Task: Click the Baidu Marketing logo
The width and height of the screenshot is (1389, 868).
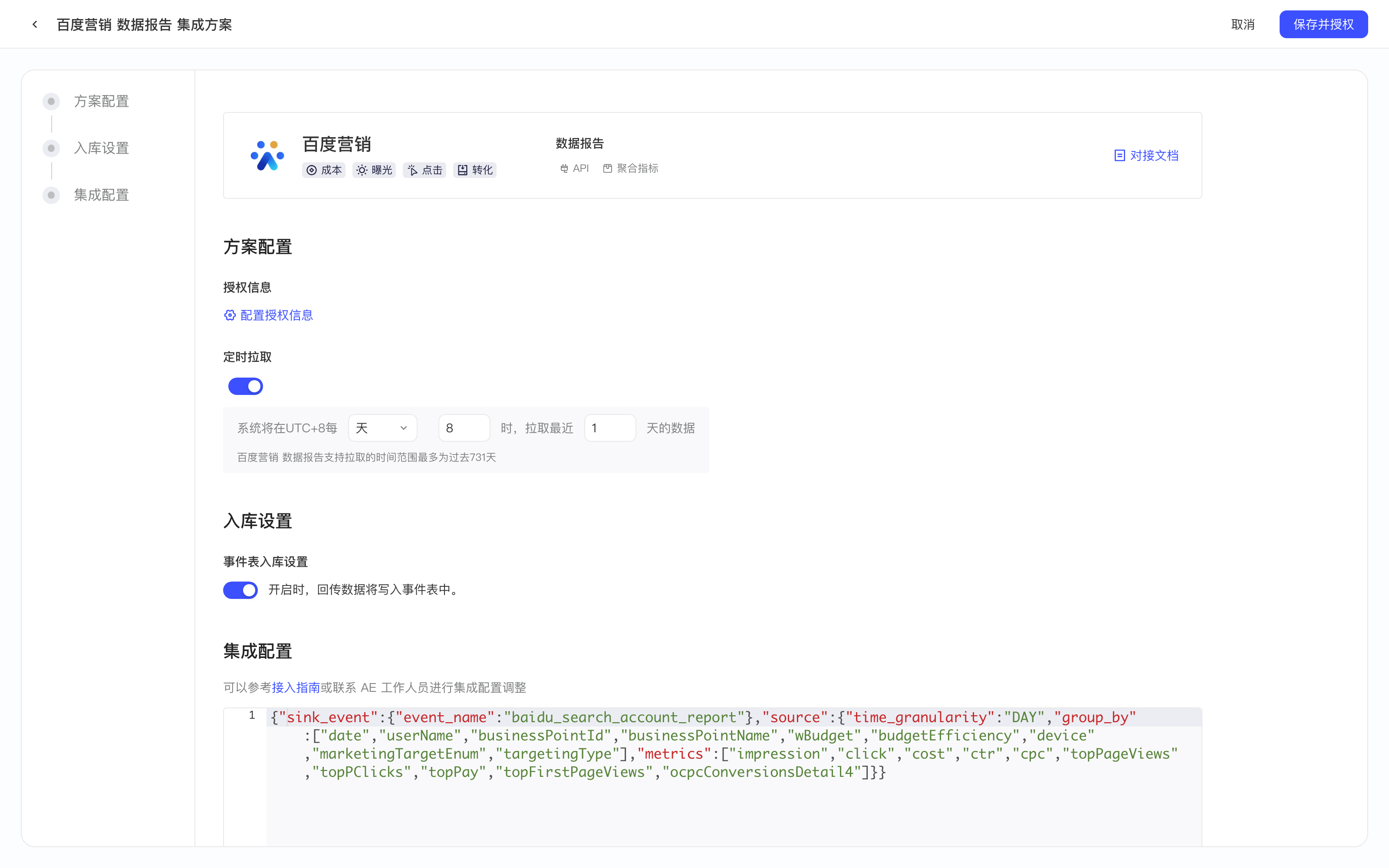Action: (267, 155)
